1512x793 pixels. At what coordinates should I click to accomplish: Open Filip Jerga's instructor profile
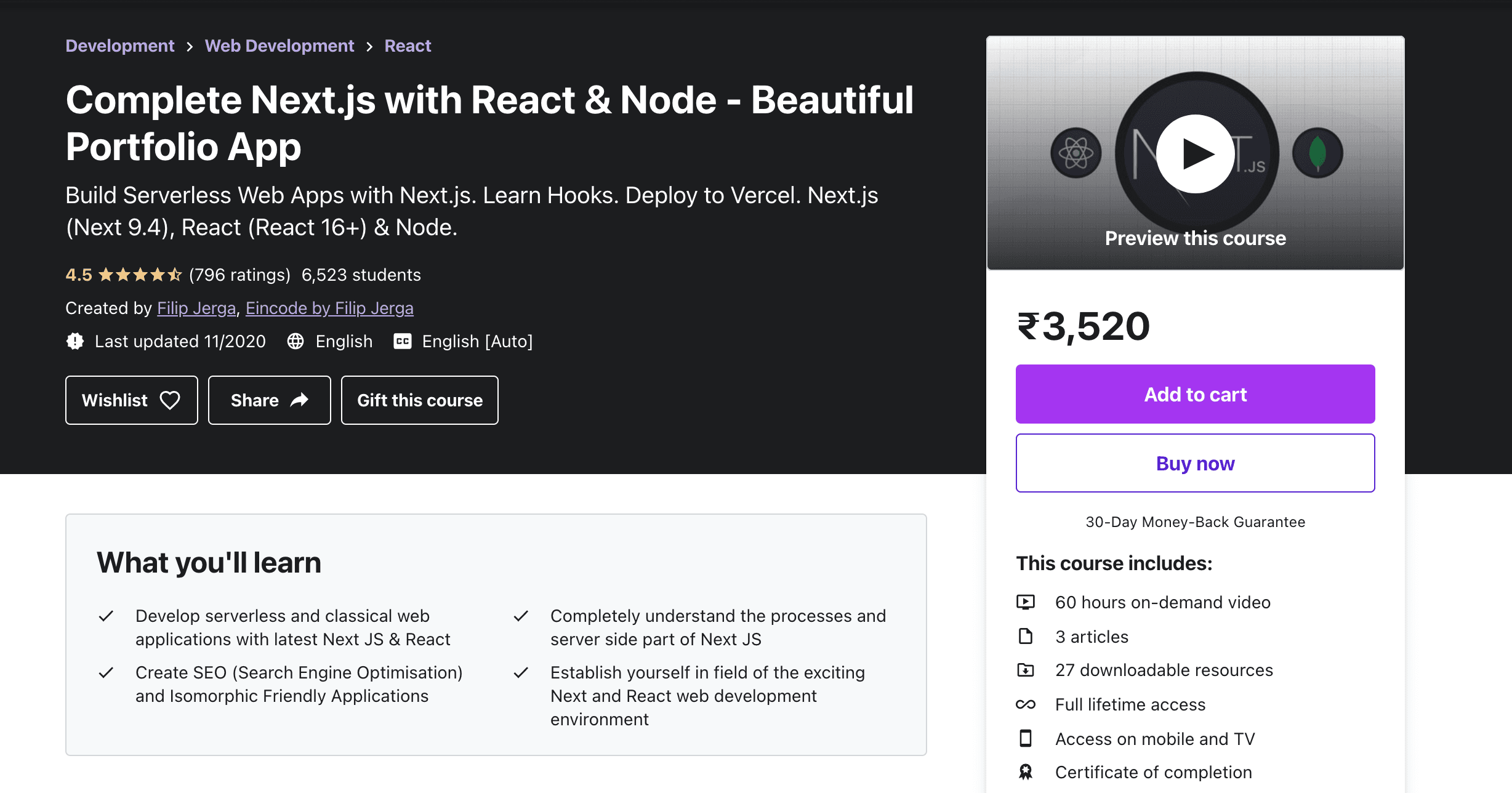[196, 308]
